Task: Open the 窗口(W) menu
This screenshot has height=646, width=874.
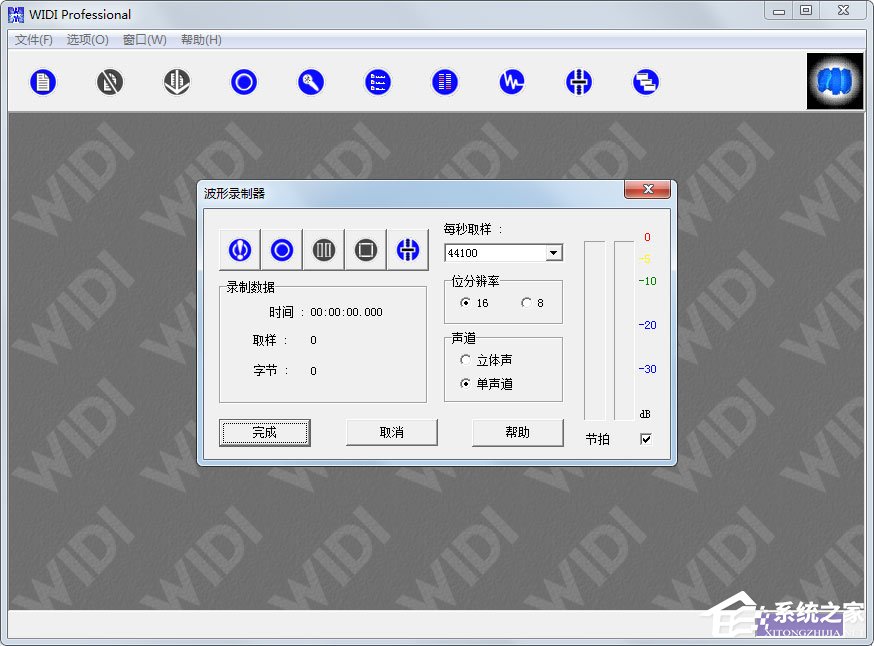Action: [144, 40]
